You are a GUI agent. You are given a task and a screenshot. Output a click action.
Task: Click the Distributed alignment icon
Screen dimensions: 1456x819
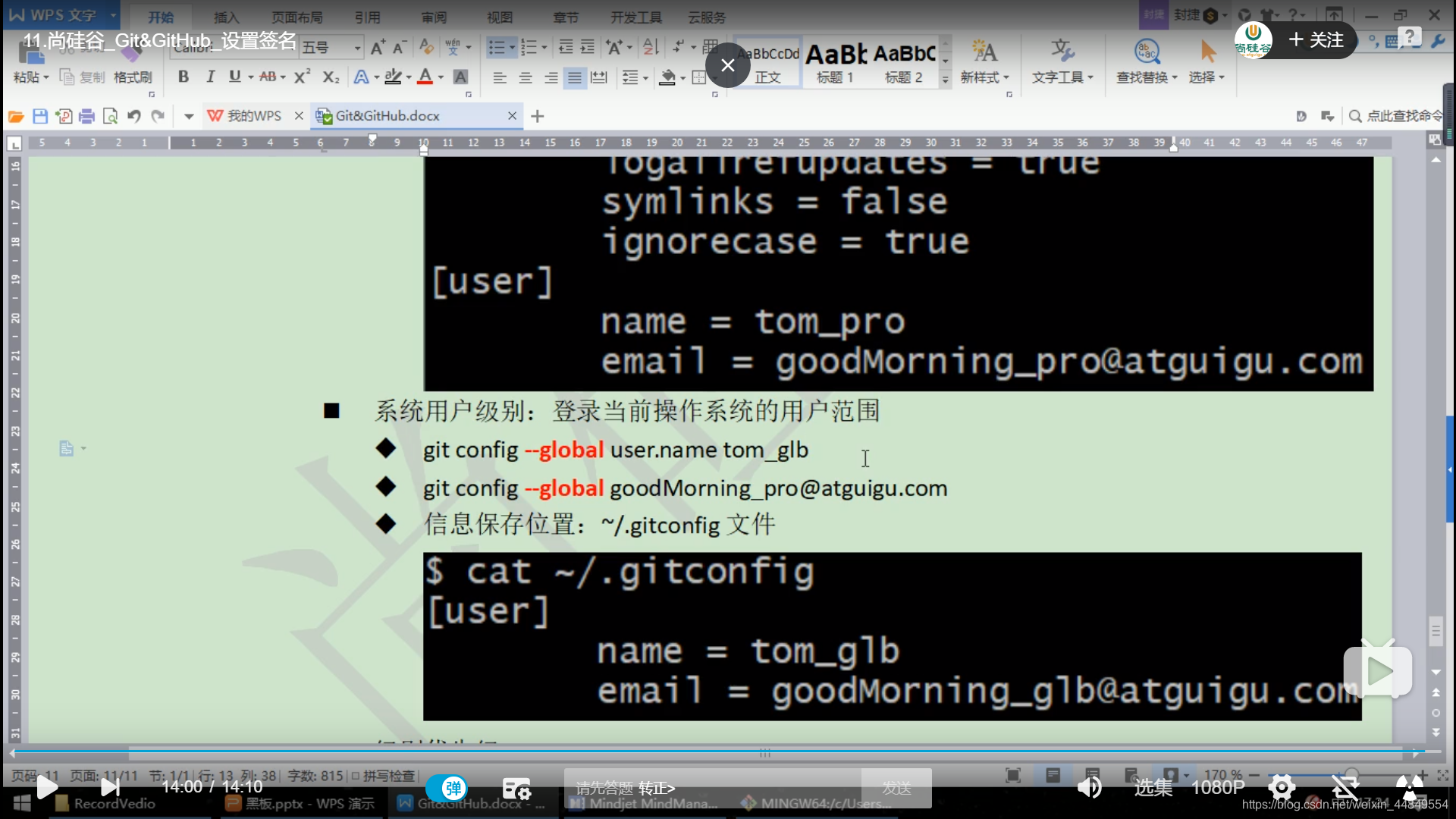click(599, 77)
